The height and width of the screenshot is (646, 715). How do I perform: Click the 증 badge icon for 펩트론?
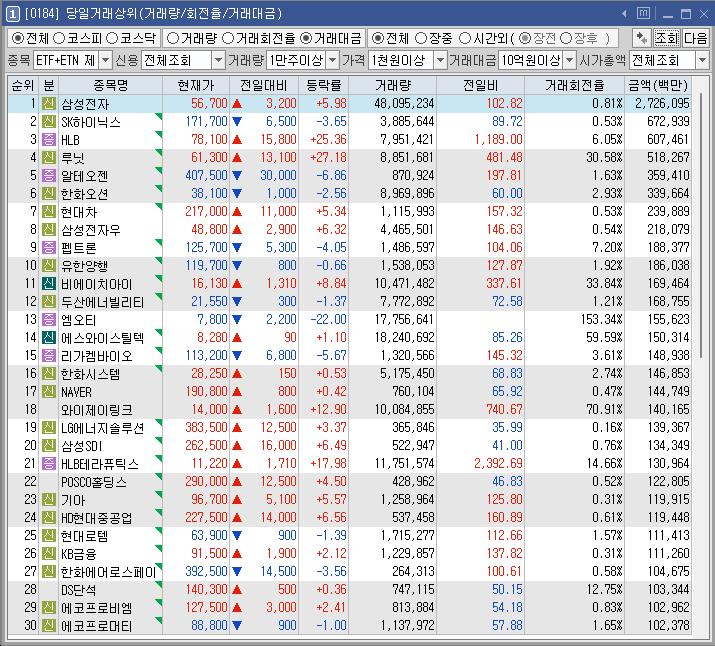[49, 248]
